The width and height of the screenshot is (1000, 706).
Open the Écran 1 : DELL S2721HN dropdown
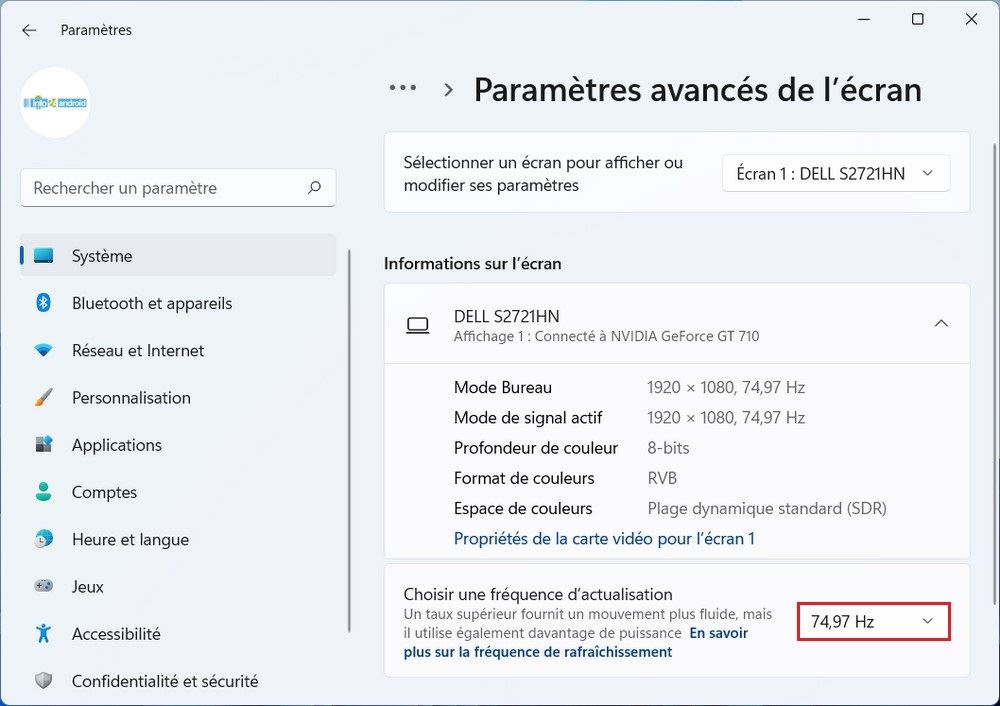[x=835, y=172]
